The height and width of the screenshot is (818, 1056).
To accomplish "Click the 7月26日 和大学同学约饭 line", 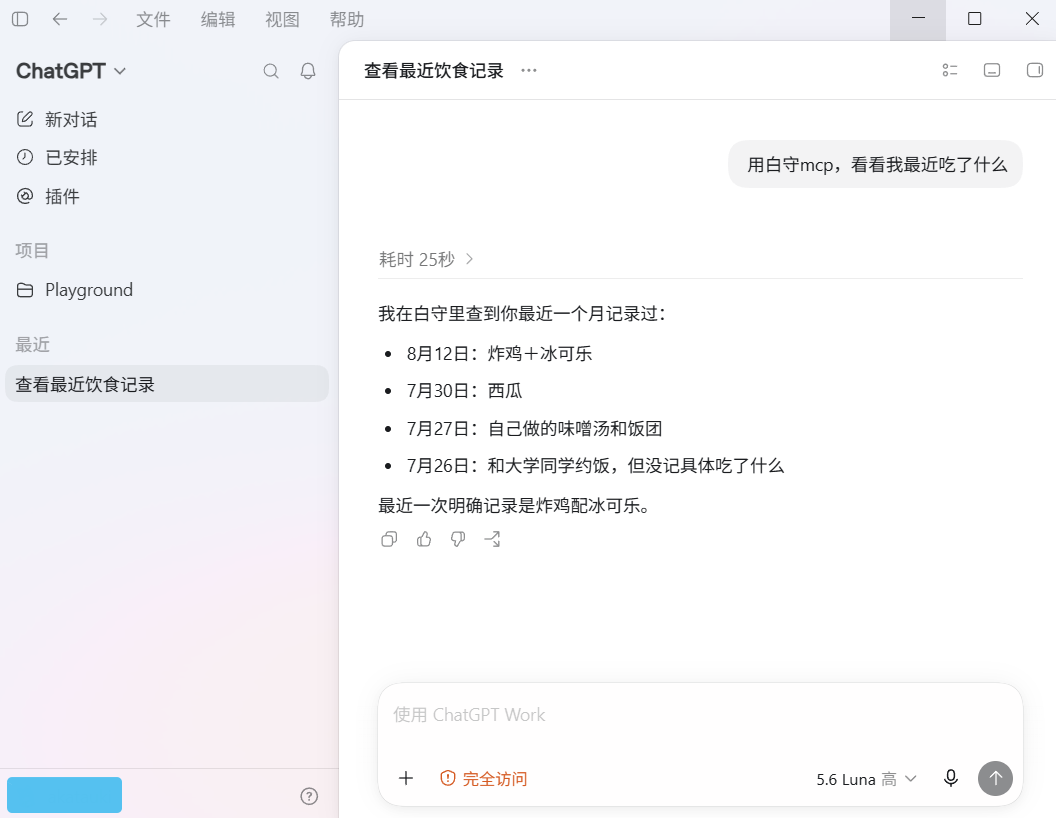I will [x=595, y=466].
